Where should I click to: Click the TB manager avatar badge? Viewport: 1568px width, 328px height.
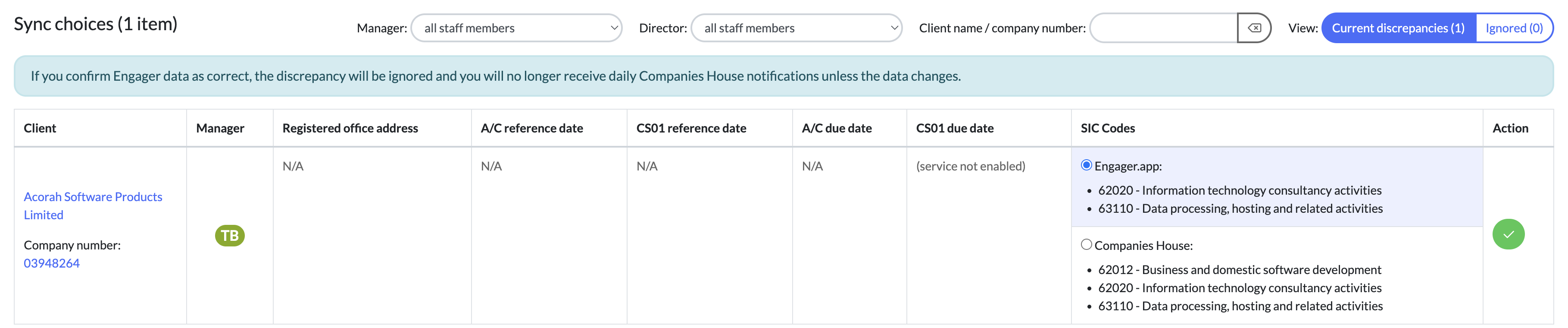[x=229, y=236]
